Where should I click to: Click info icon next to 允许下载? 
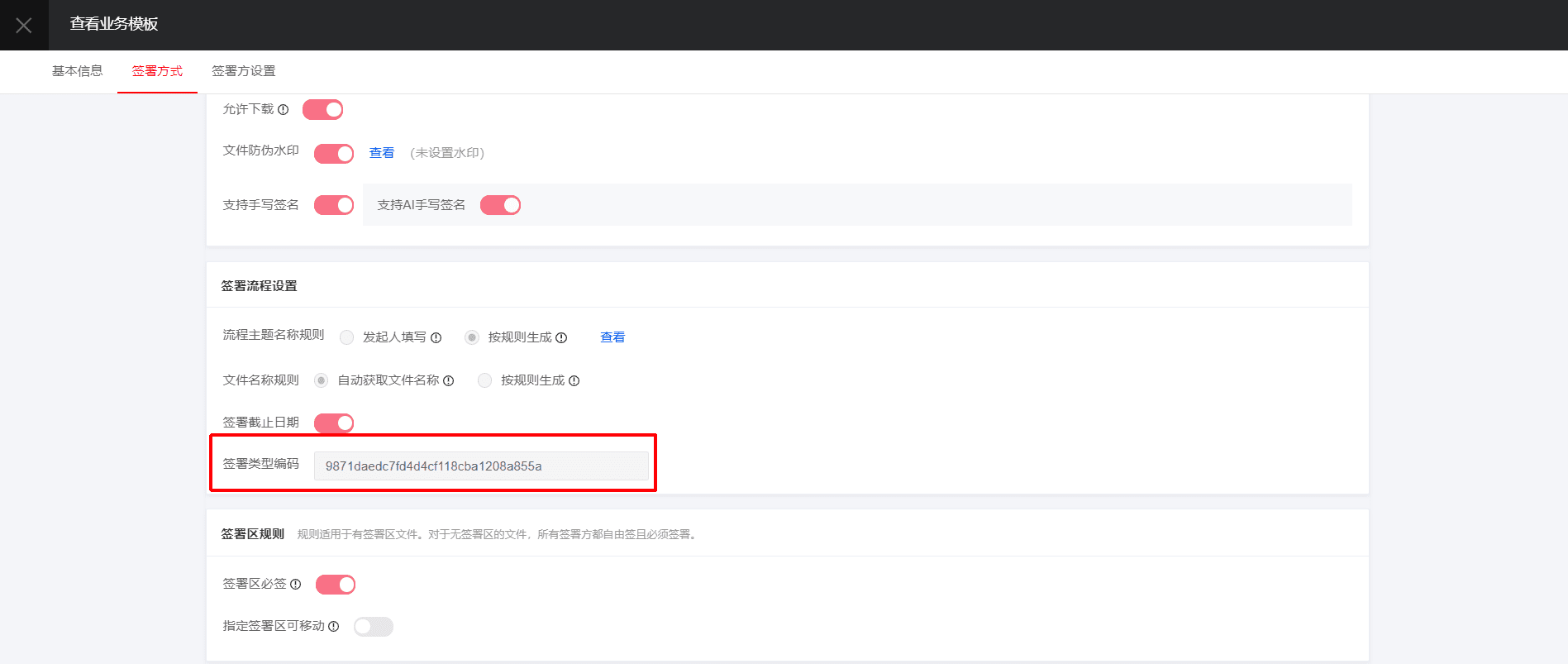284,109
